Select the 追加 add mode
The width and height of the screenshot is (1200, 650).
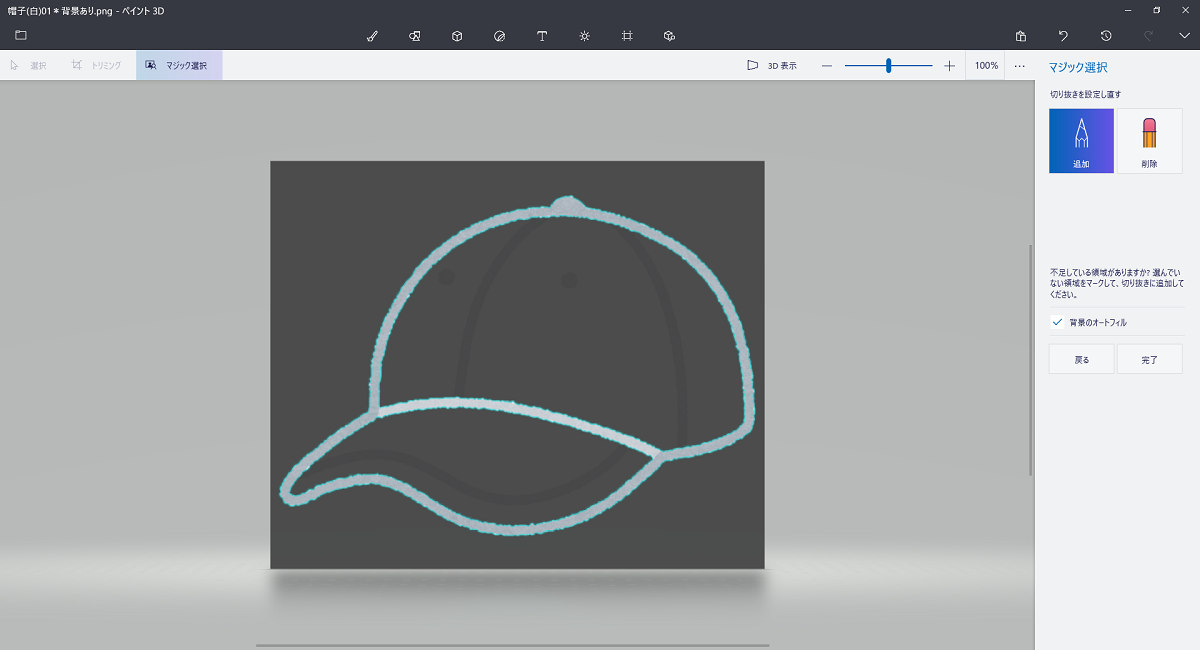click(1081, 141)
